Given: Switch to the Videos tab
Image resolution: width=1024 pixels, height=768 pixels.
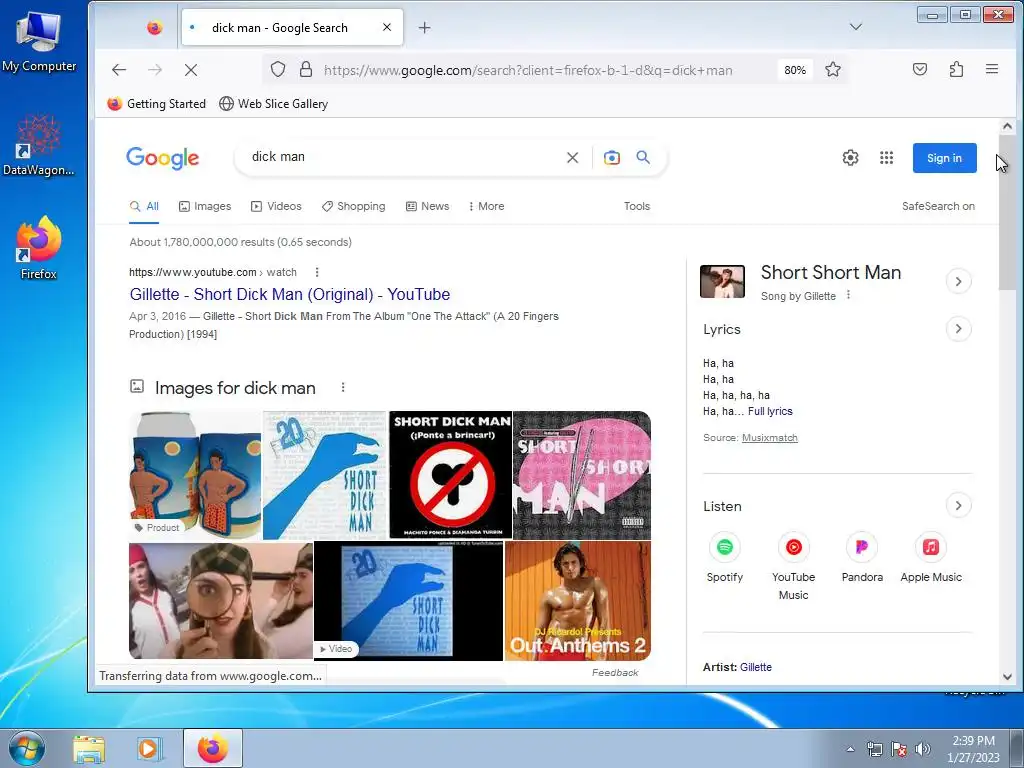Looking at the screenshot, I should coord(276,206).
